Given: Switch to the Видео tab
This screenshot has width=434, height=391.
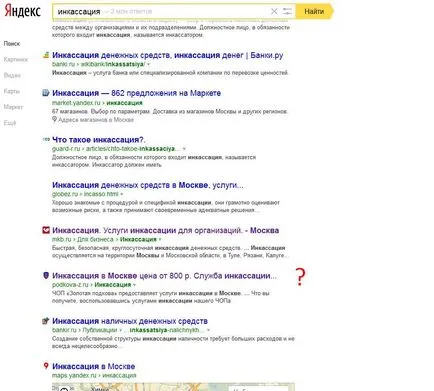Looking at the screenshot, I should [x=12, y=76].
